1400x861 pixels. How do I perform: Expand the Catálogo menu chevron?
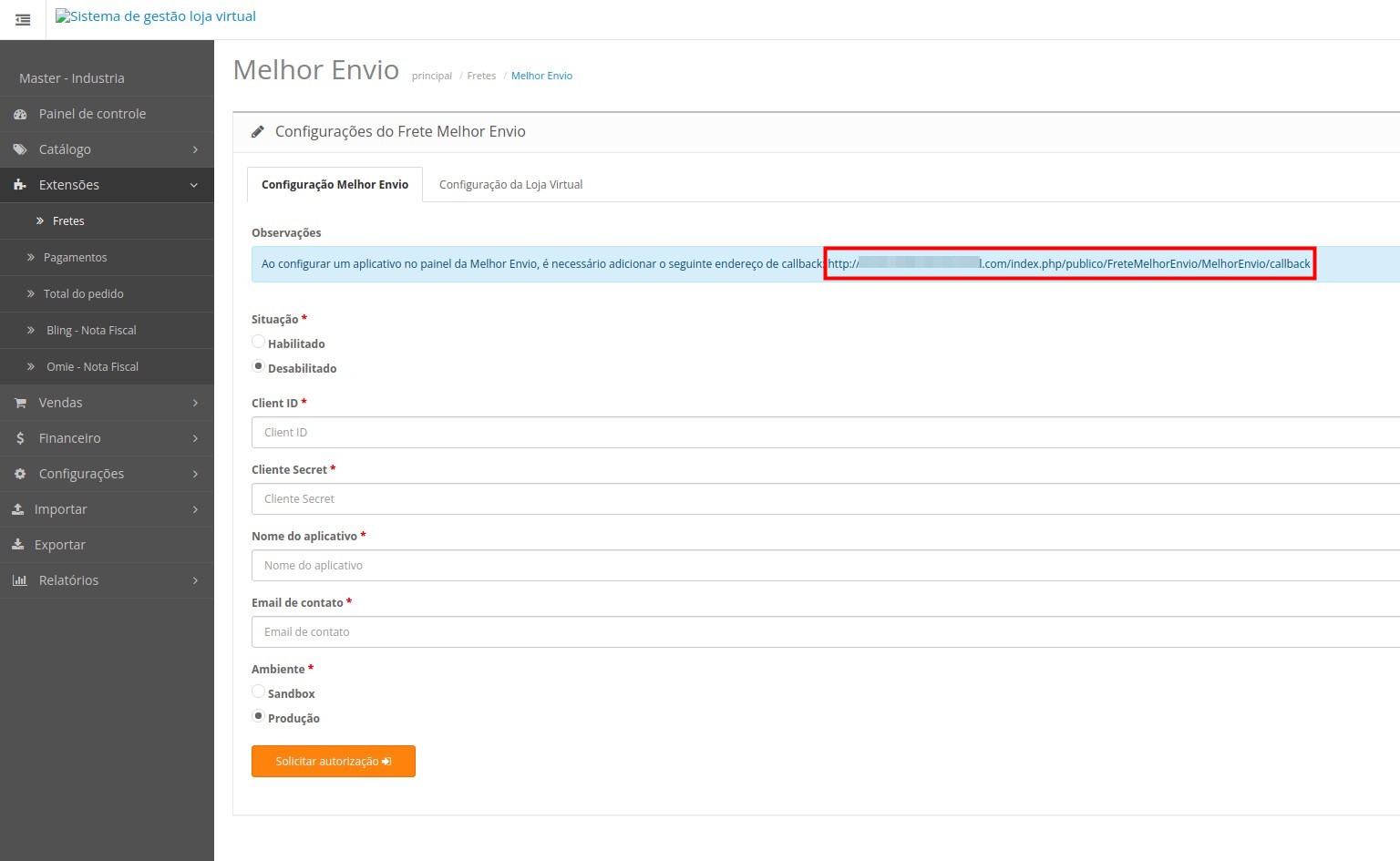pos(195,149)
